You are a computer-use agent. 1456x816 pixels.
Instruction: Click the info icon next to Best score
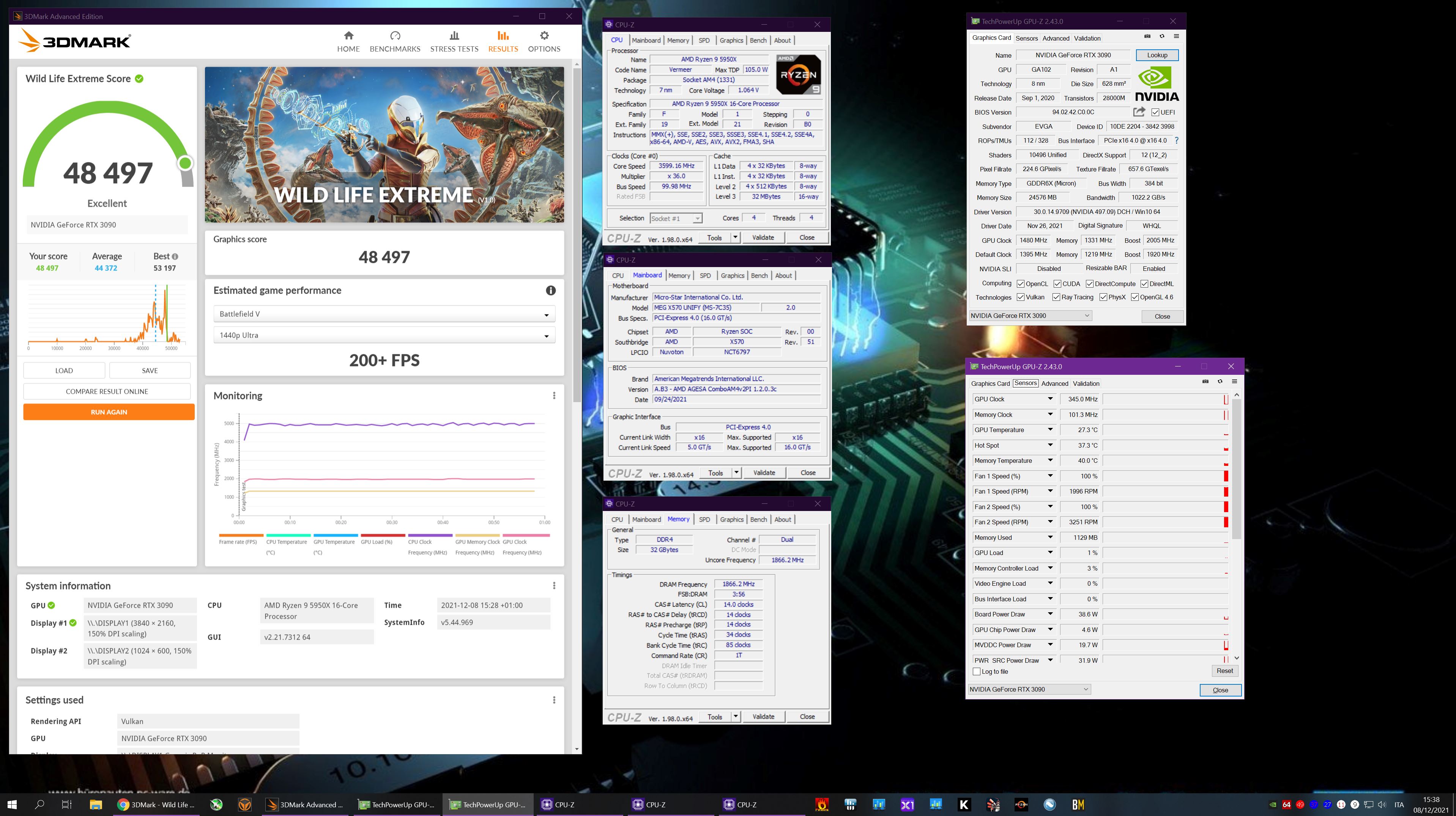point(175,256)
